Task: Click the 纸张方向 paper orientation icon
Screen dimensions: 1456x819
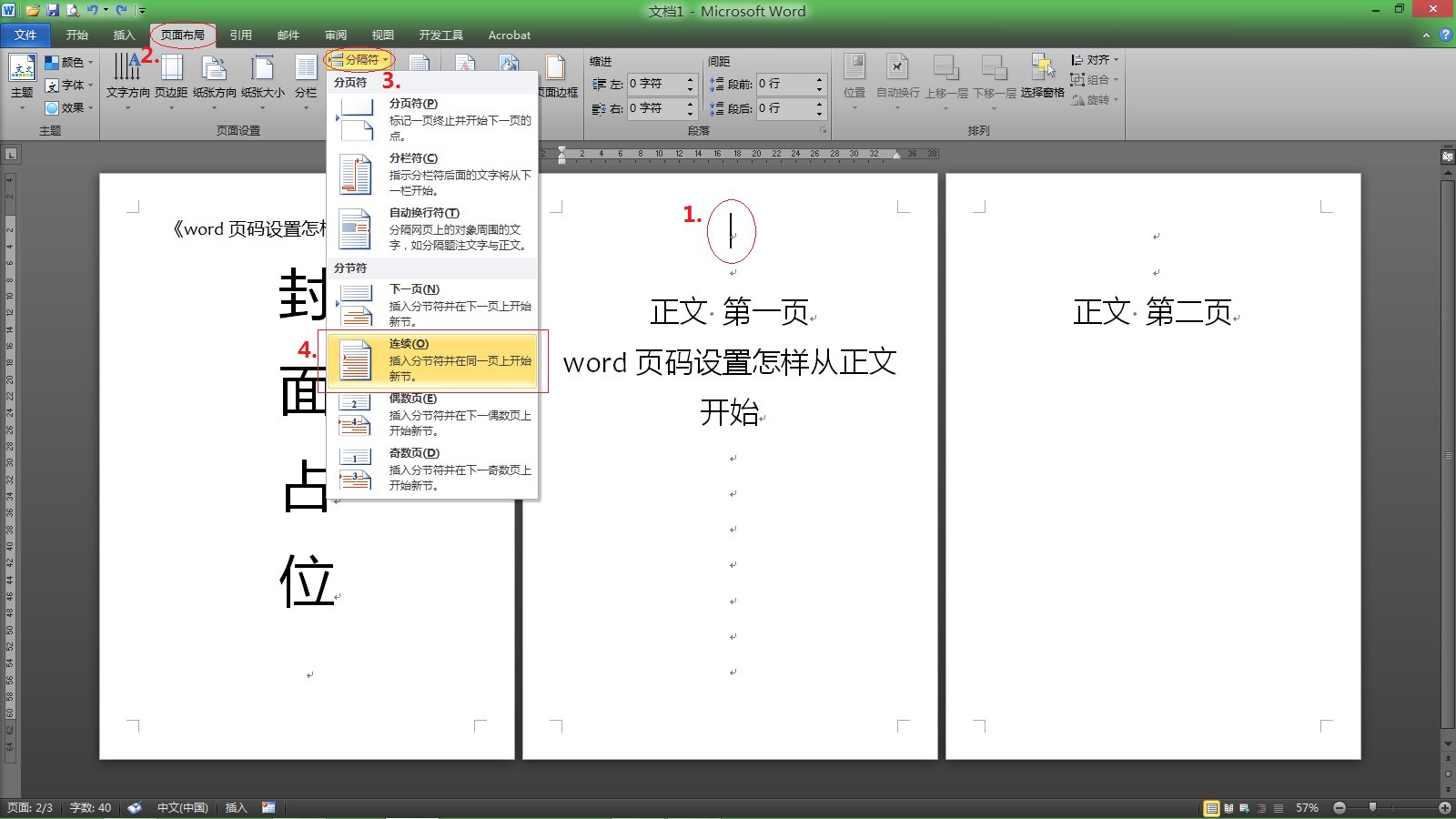Action: [x=216, y=77]
